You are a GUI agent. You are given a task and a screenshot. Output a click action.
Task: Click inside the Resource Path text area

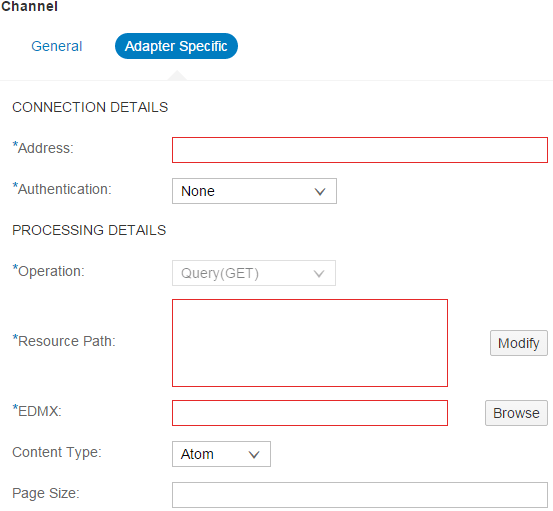pyautogui.click(x=310, y=343)
